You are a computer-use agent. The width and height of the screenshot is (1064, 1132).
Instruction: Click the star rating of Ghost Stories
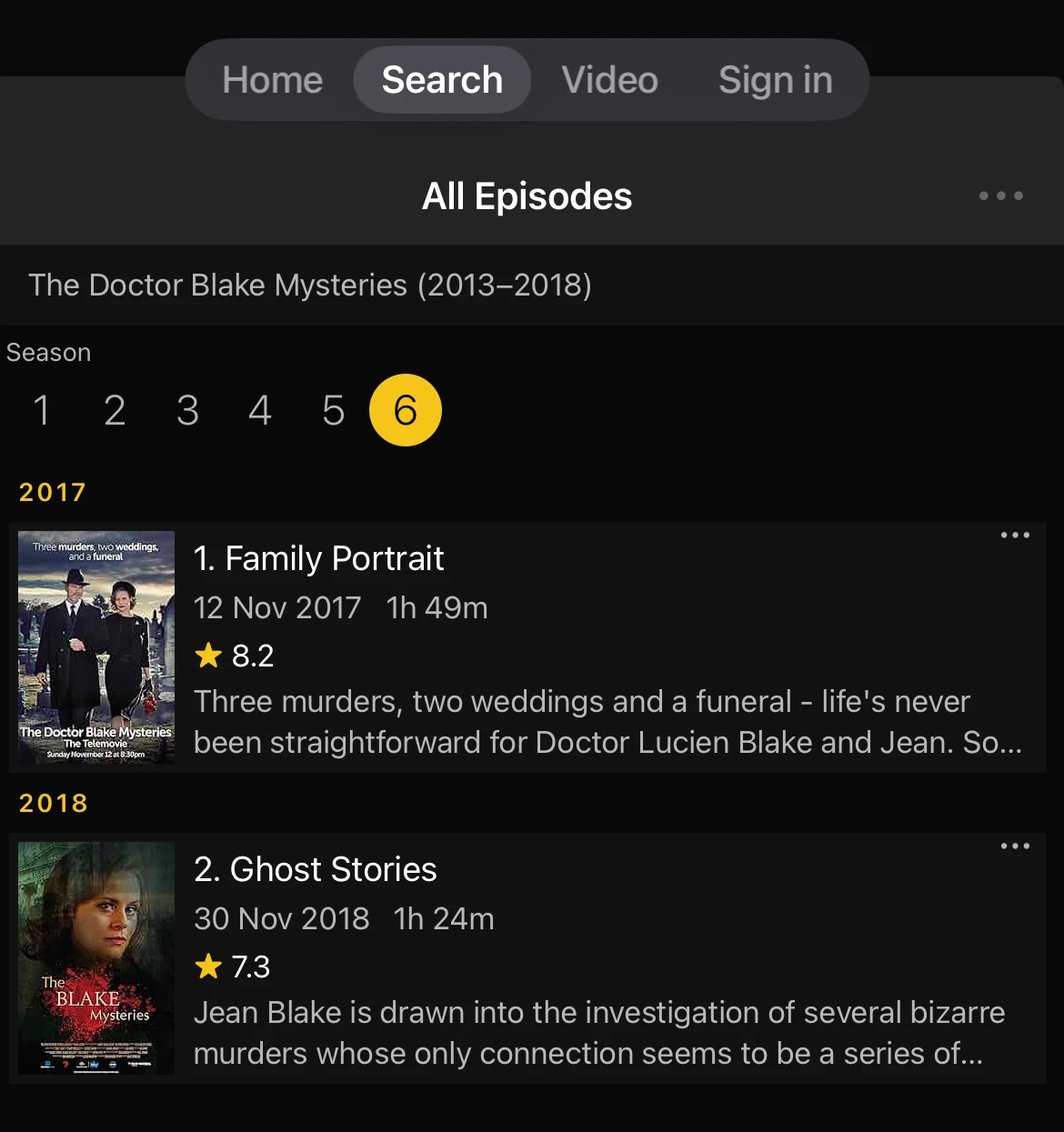[233, 967]
